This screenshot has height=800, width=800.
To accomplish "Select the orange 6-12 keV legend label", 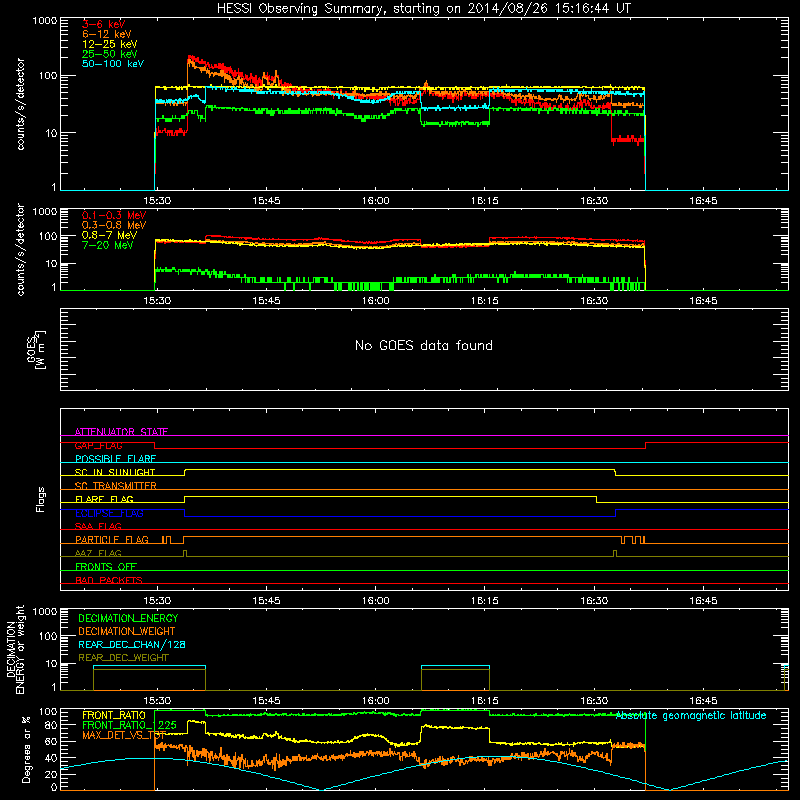I will 107,34.
